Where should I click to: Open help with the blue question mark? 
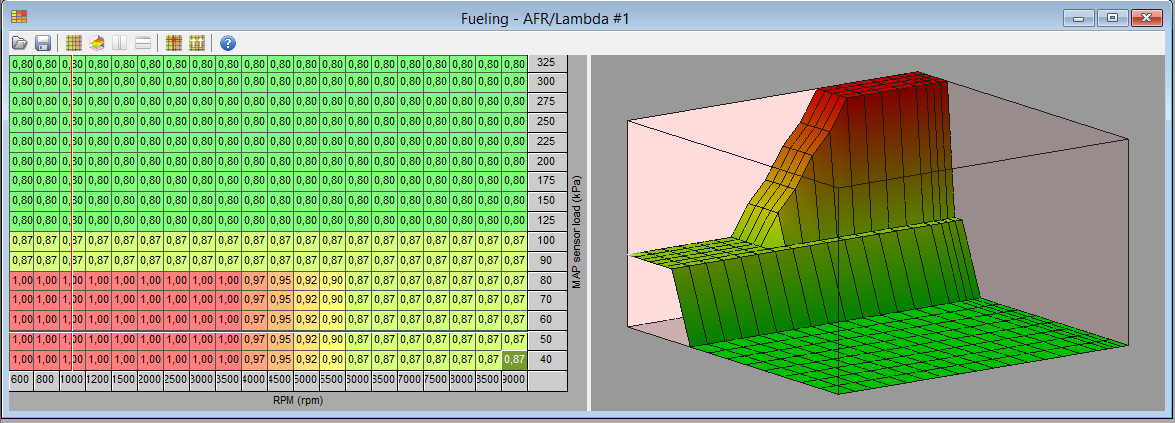(x=227, y=43)
